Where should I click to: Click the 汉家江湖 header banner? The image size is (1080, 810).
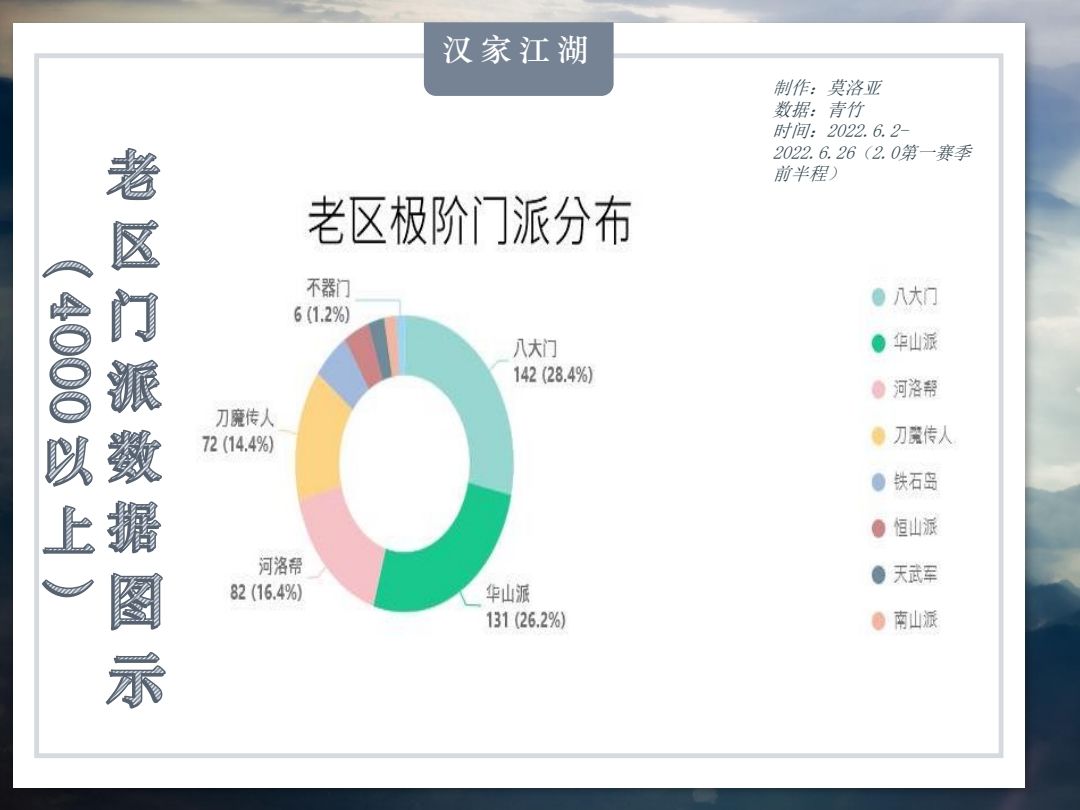pos(518,59)
